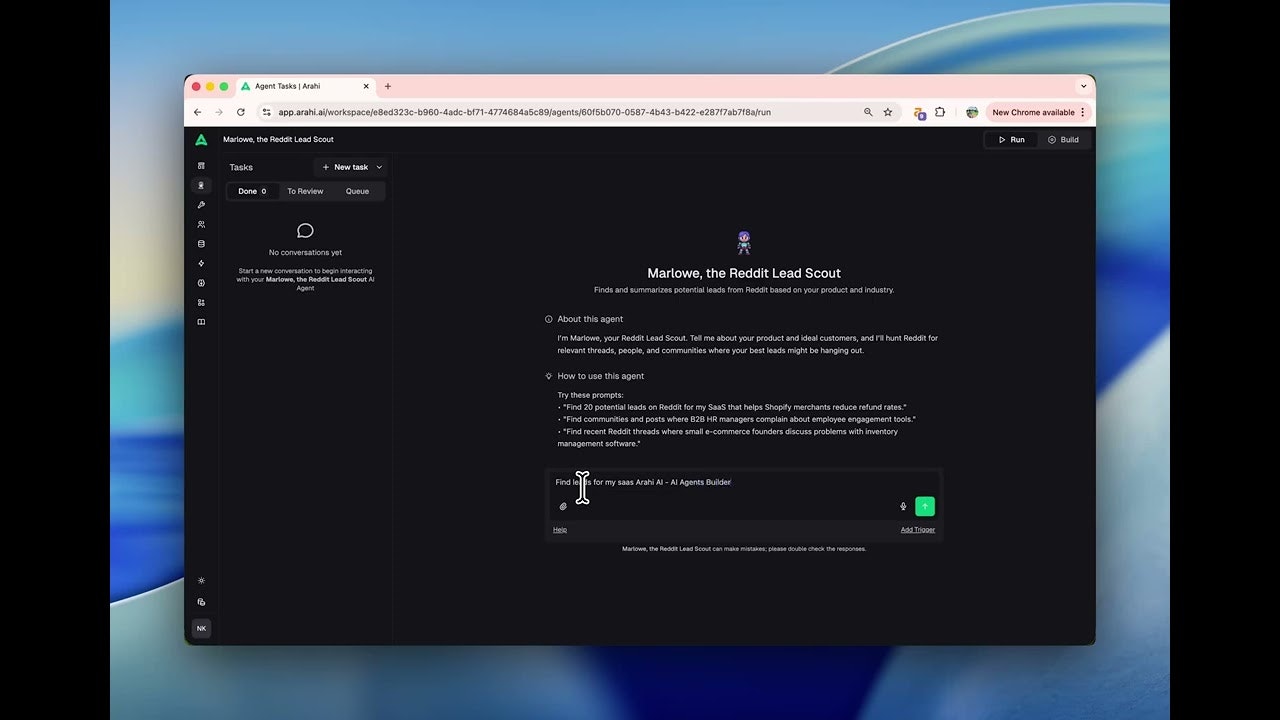Open the Chrome profile avatar

point(972,112)
